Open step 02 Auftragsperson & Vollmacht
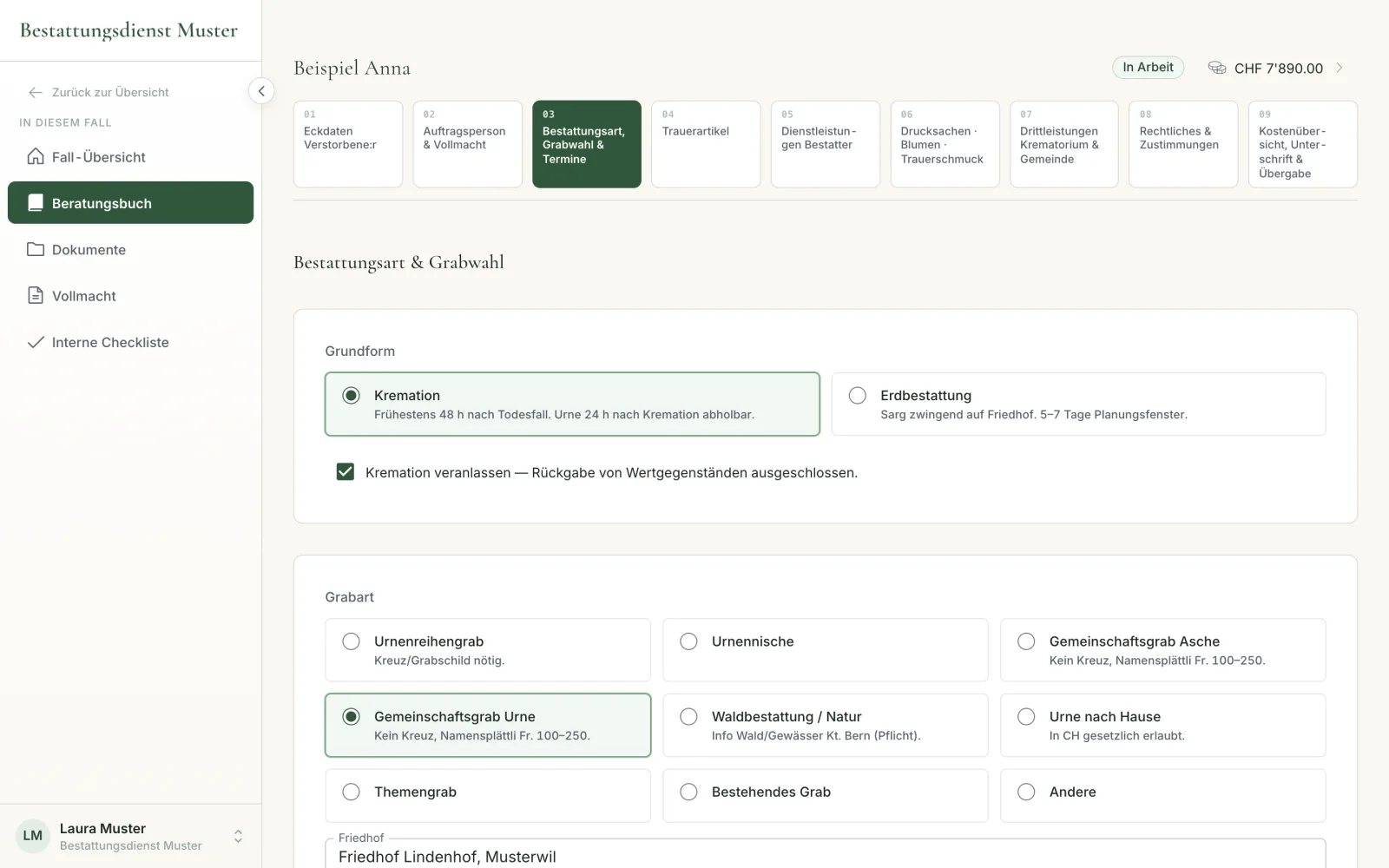 click(468, 144)
